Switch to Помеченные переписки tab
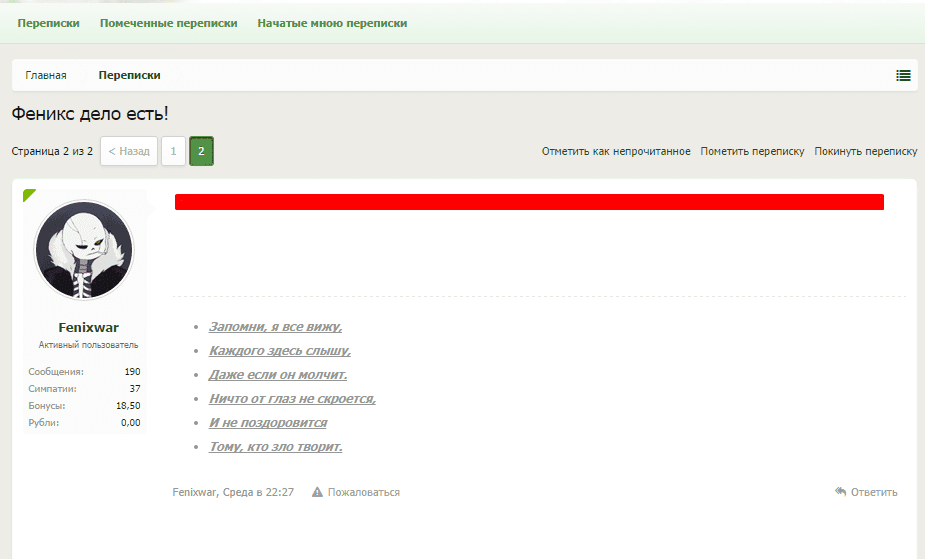The height and width of the screenshot is (559, 925). [168, 23]
